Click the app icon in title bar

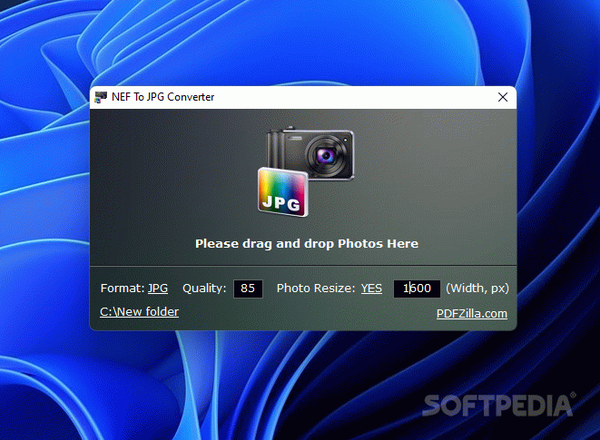coord(101,97)
